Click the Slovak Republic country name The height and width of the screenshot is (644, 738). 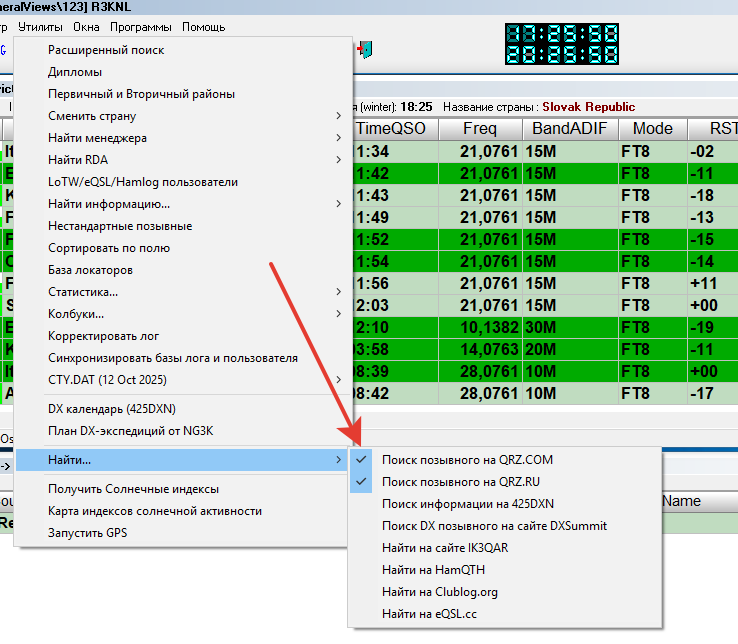pyautogui.click(x=588, y=107)
